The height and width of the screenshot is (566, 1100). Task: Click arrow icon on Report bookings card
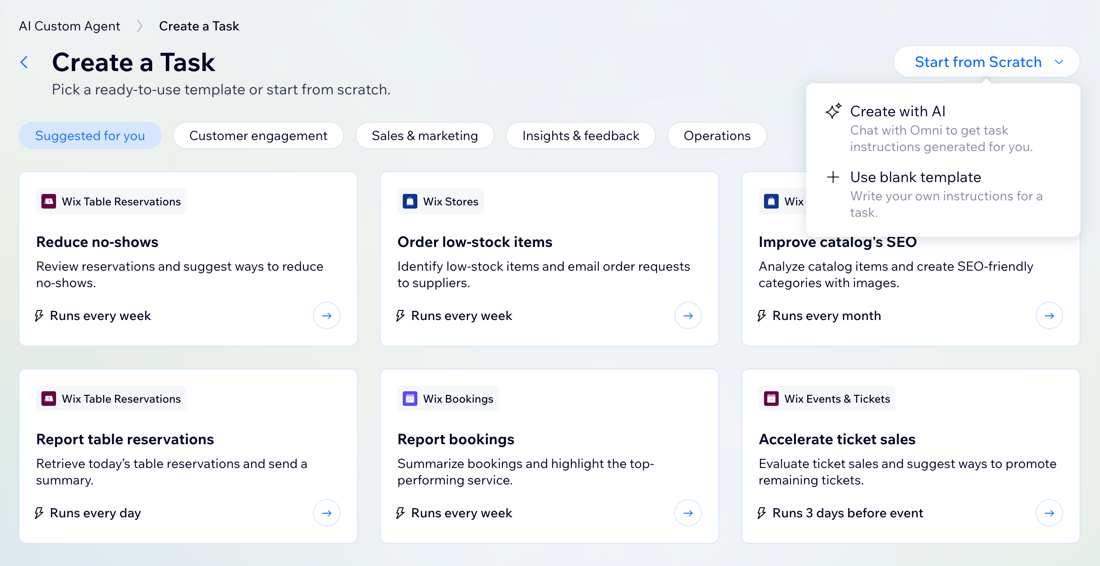(x=688, y=513)
